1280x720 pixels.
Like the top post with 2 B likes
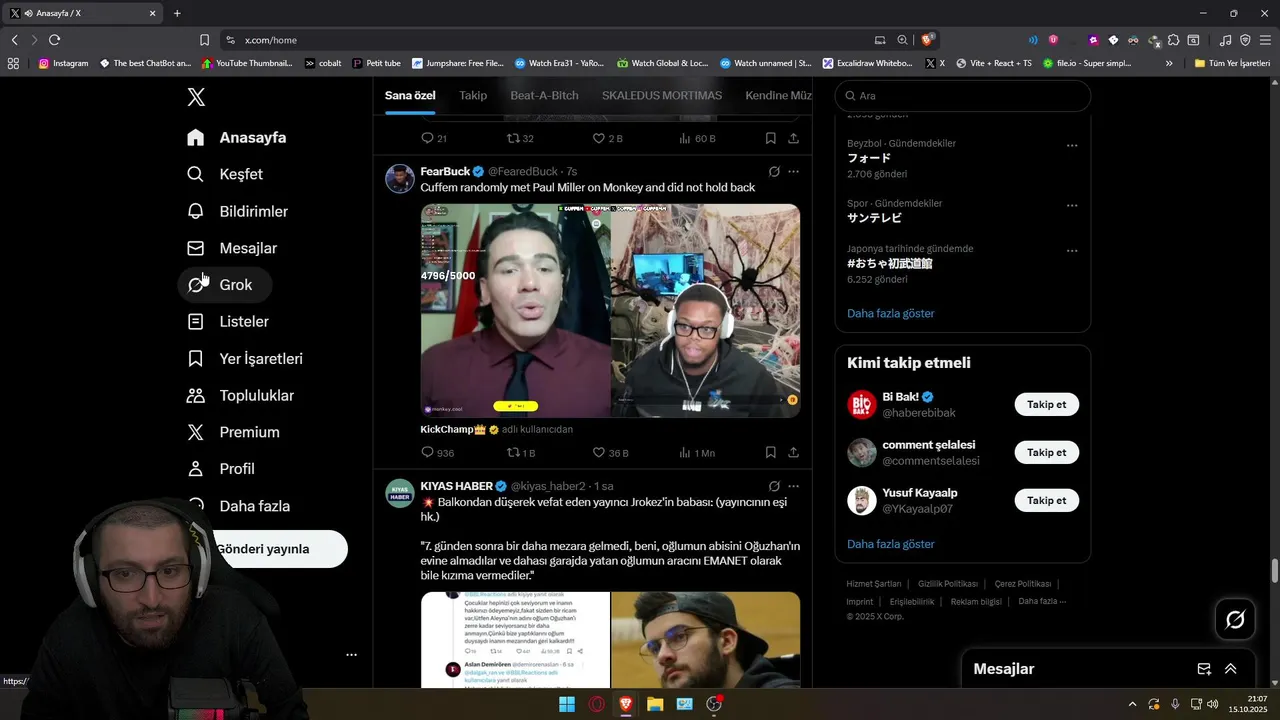pos(607,138)
